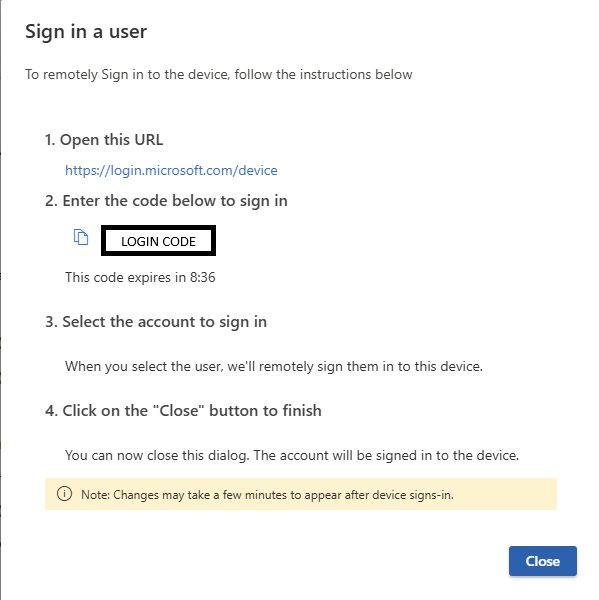The width and height of the screenshot is (599, 600).
Task: Click '2. Enter the code below to sign in'
Action: [166, 201]
